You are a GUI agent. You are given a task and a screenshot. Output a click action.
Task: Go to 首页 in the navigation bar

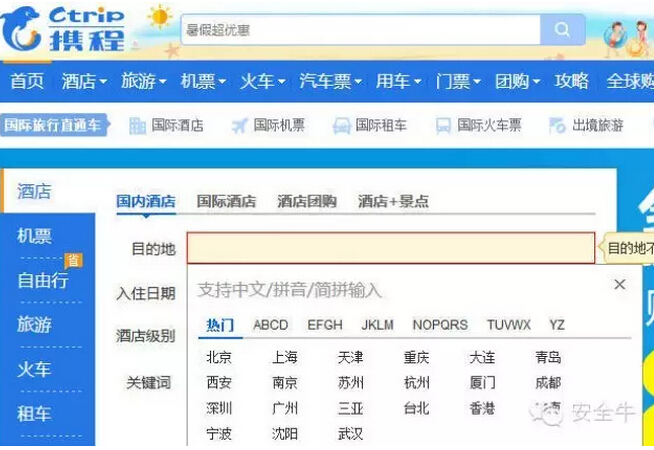pos(27,81)
